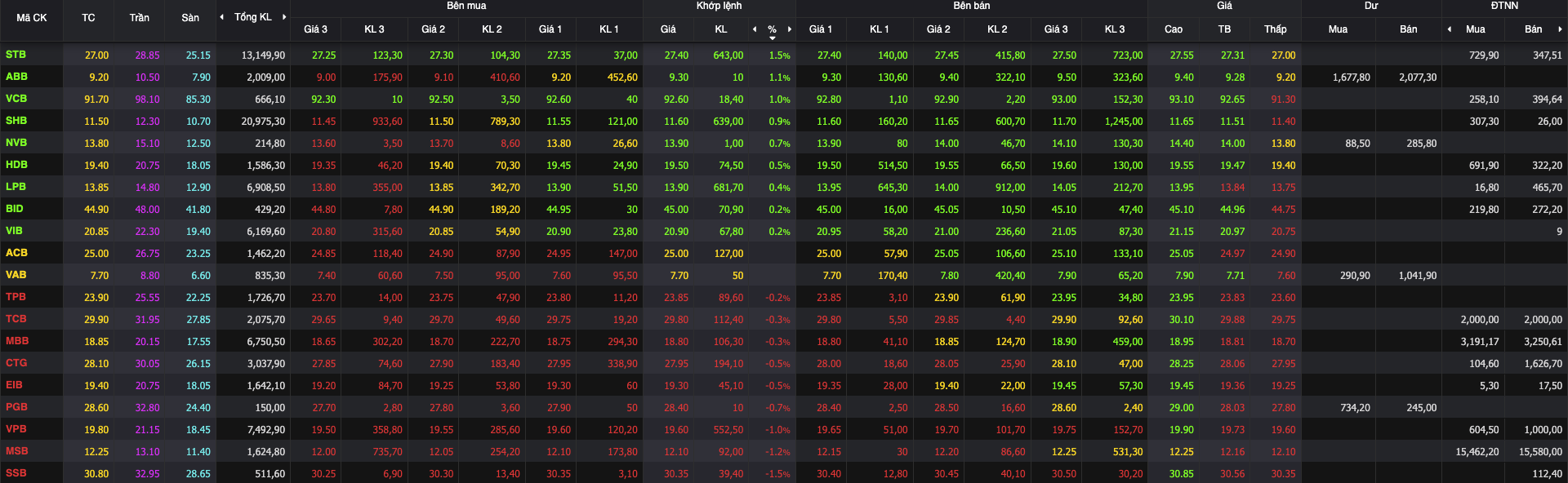Open the VCB ticker symbol
Image resolution: width=1568 pixels, height=483 pixels.
[x=16, y=99]
